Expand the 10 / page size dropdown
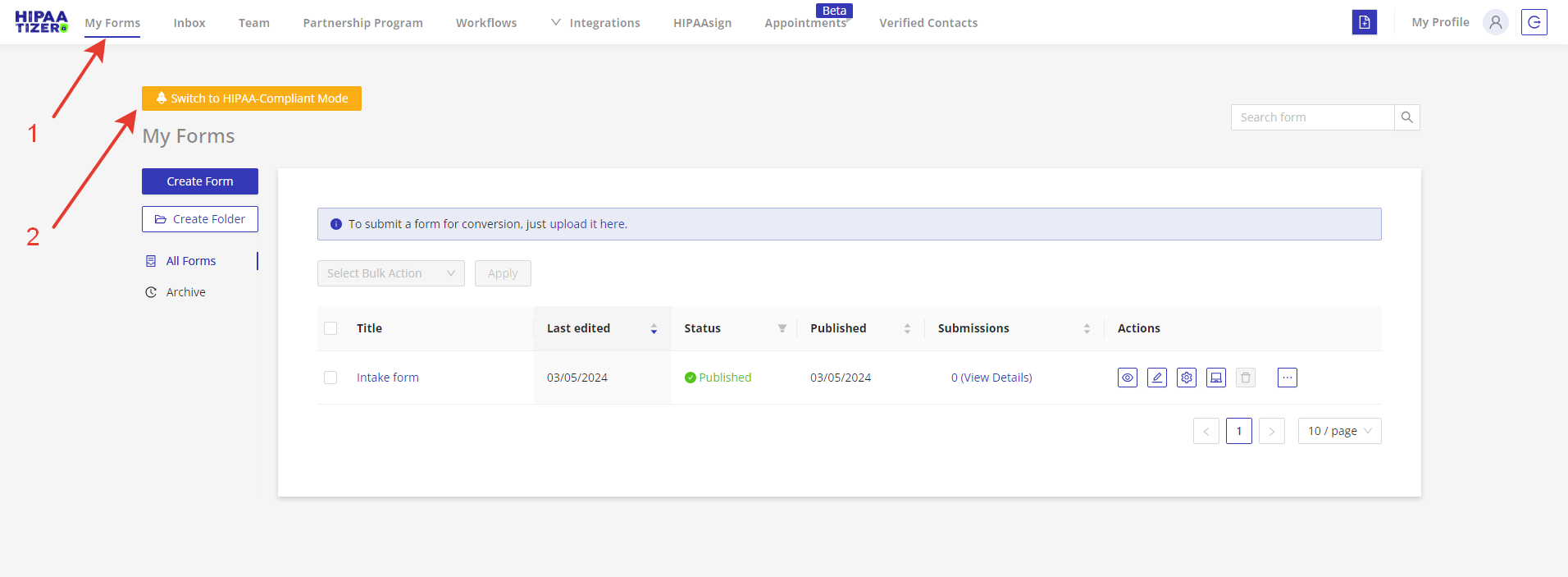 coord(1339,431)
